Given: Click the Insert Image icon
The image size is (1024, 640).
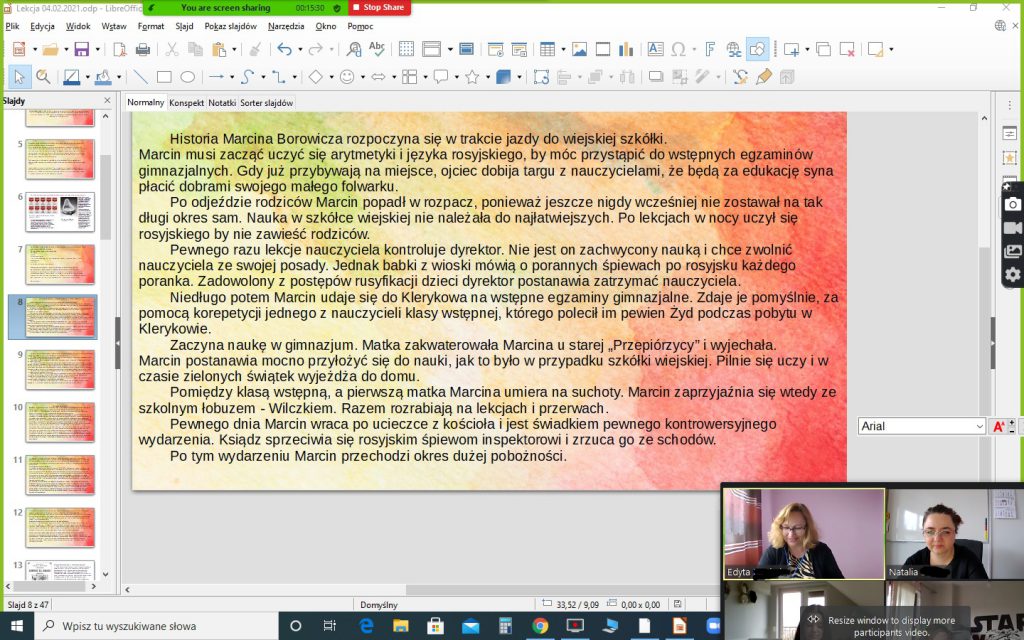Looking at the screenshot, I should tap(579, 49).
